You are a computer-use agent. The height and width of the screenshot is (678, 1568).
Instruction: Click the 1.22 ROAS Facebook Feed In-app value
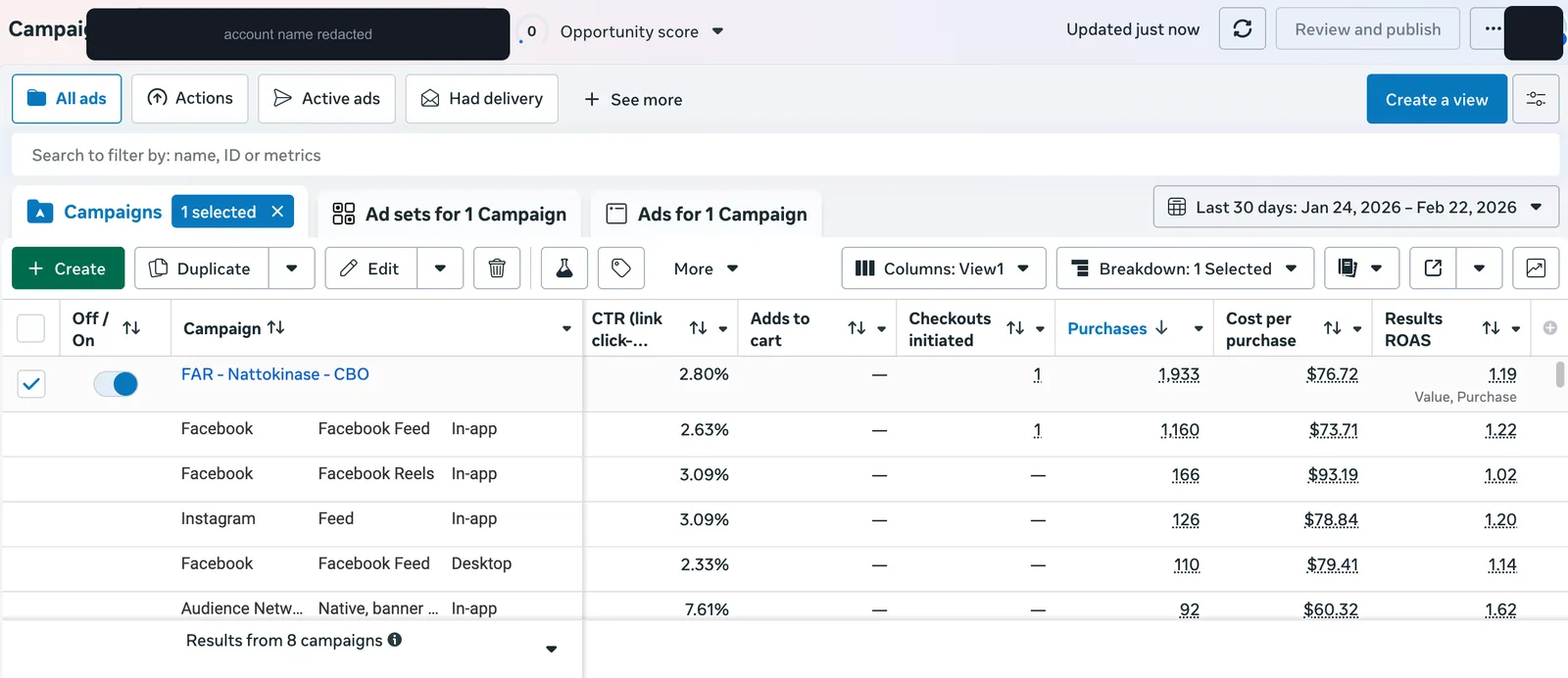(x=1500, y=429)
